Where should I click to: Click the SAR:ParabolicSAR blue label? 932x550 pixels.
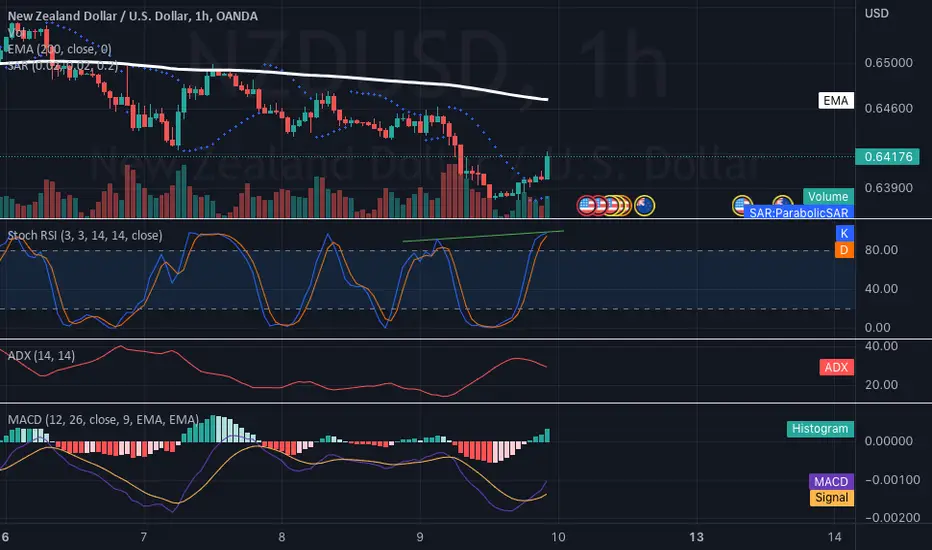798,212
